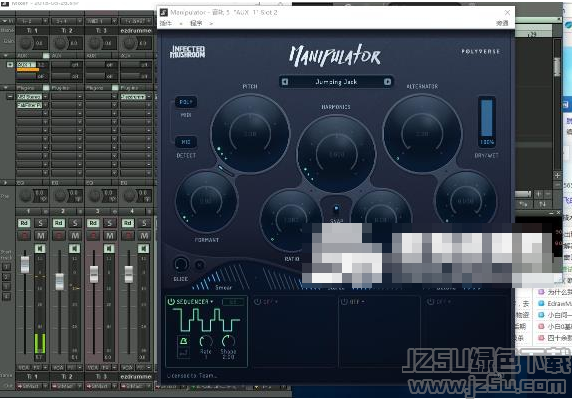
Task: Click the sequencer Shape knob
Action: (x=228, y=342)
